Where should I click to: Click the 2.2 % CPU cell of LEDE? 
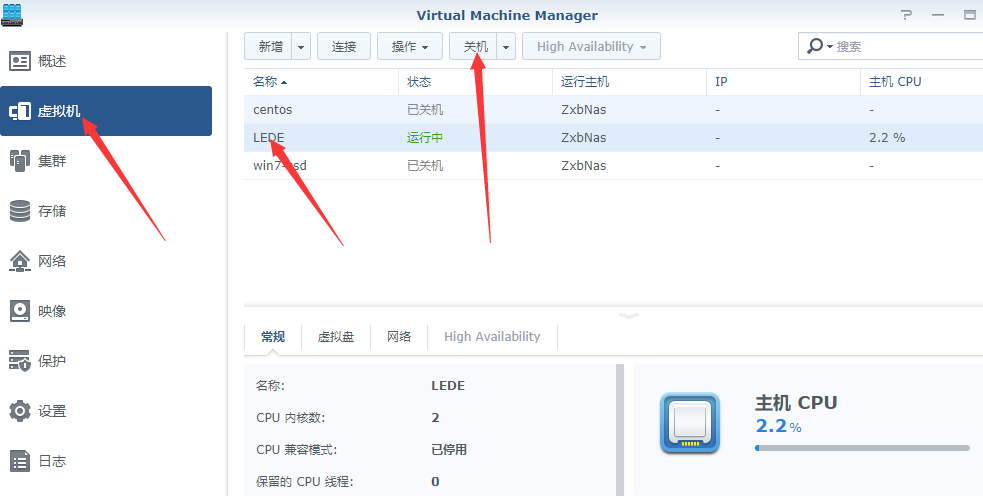(x=887, y=137)
